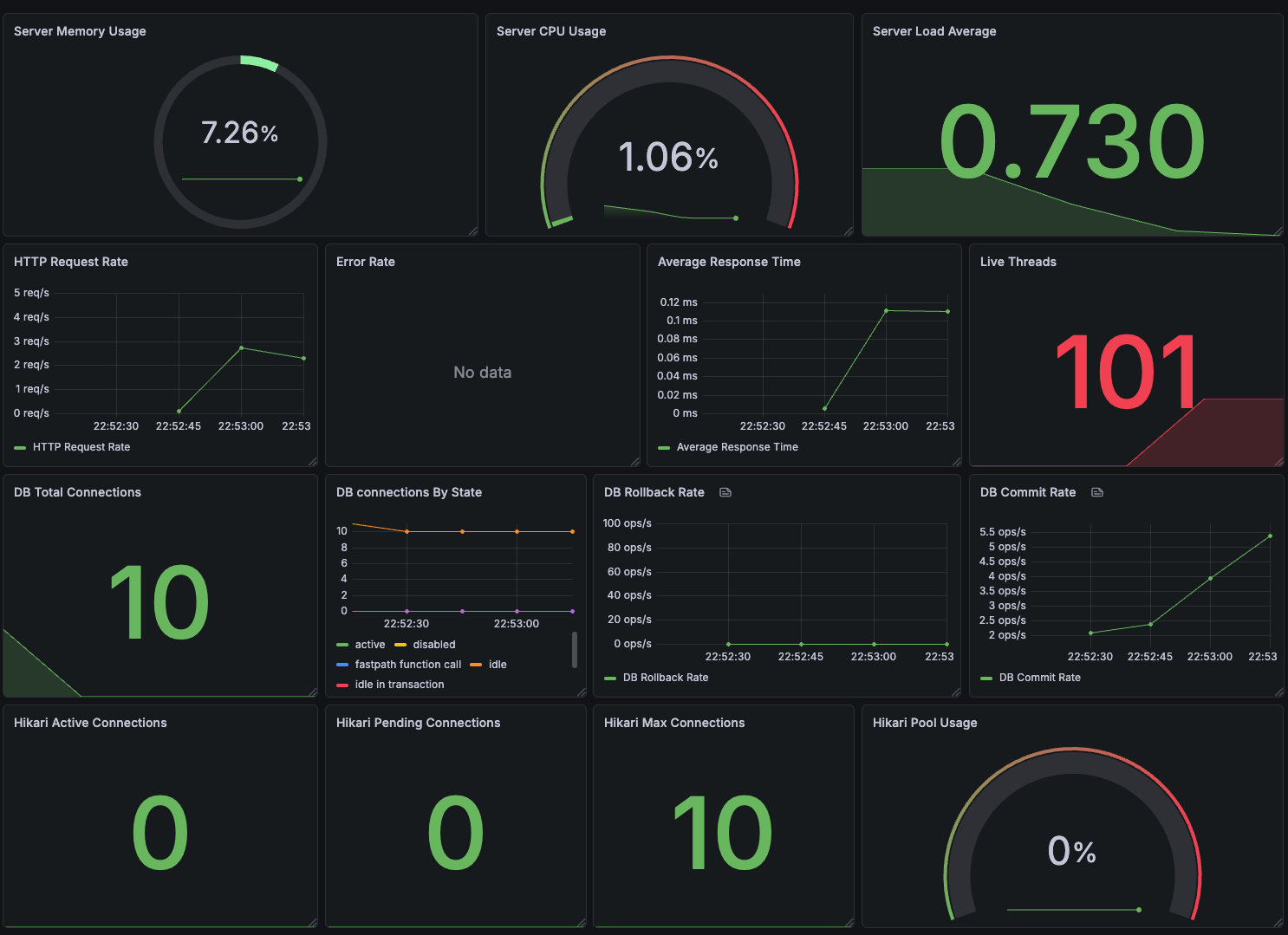
Task: Click the yellow color swatch for disabled series
Action: click(x=400, y=645)
